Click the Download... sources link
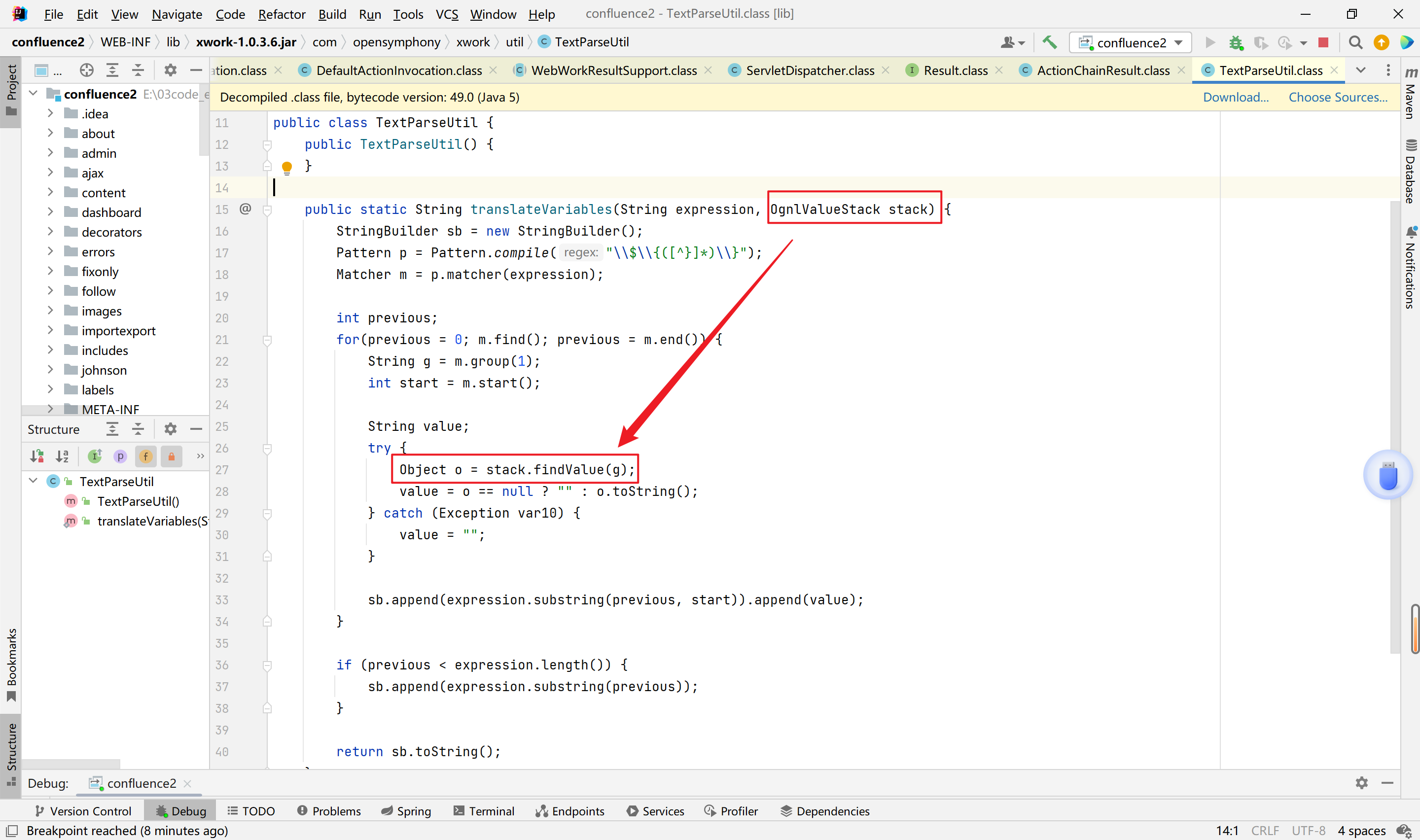 tap(1236, 97)
